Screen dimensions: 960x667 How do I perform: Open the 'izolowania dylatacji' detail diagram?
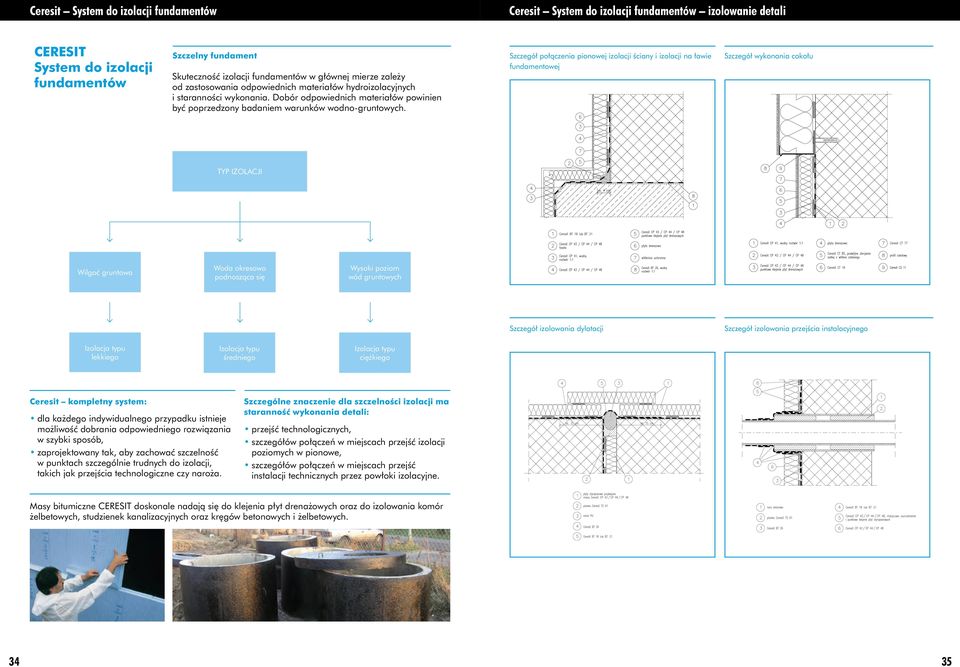tap(612, 454)
